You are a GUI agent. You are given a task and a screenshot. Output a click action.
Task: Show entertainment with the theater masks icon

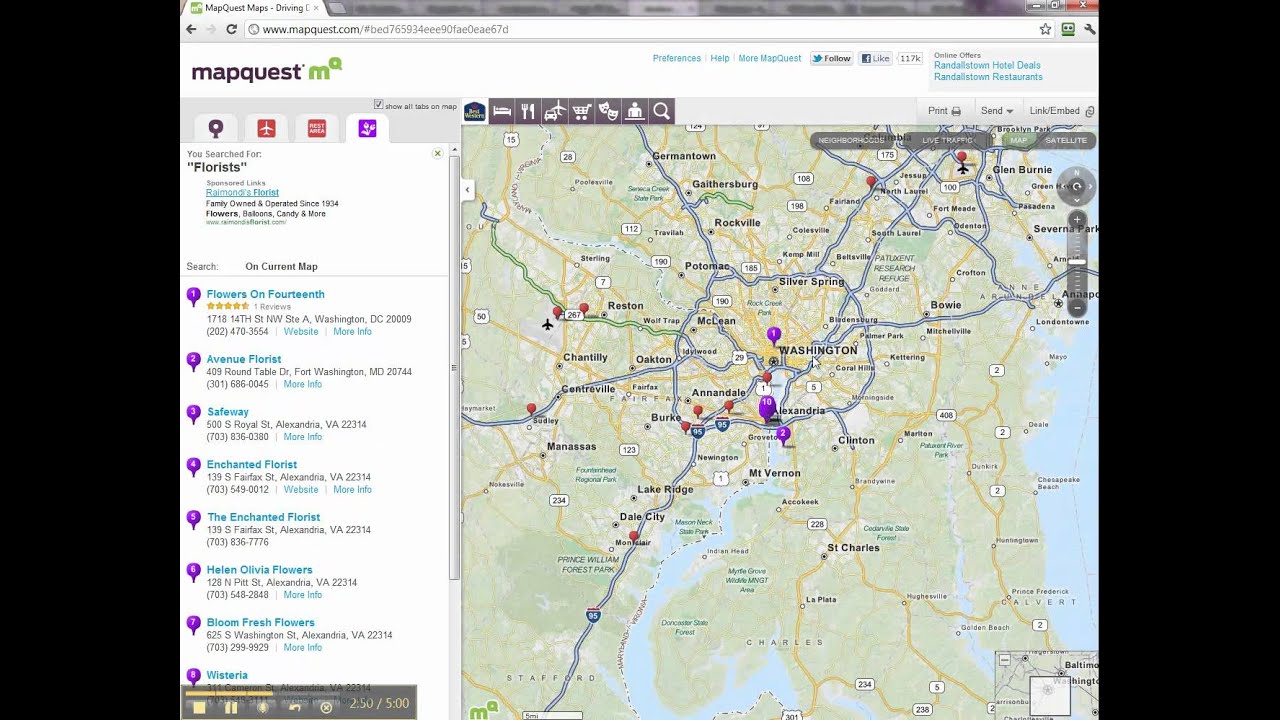coord(608,112)
